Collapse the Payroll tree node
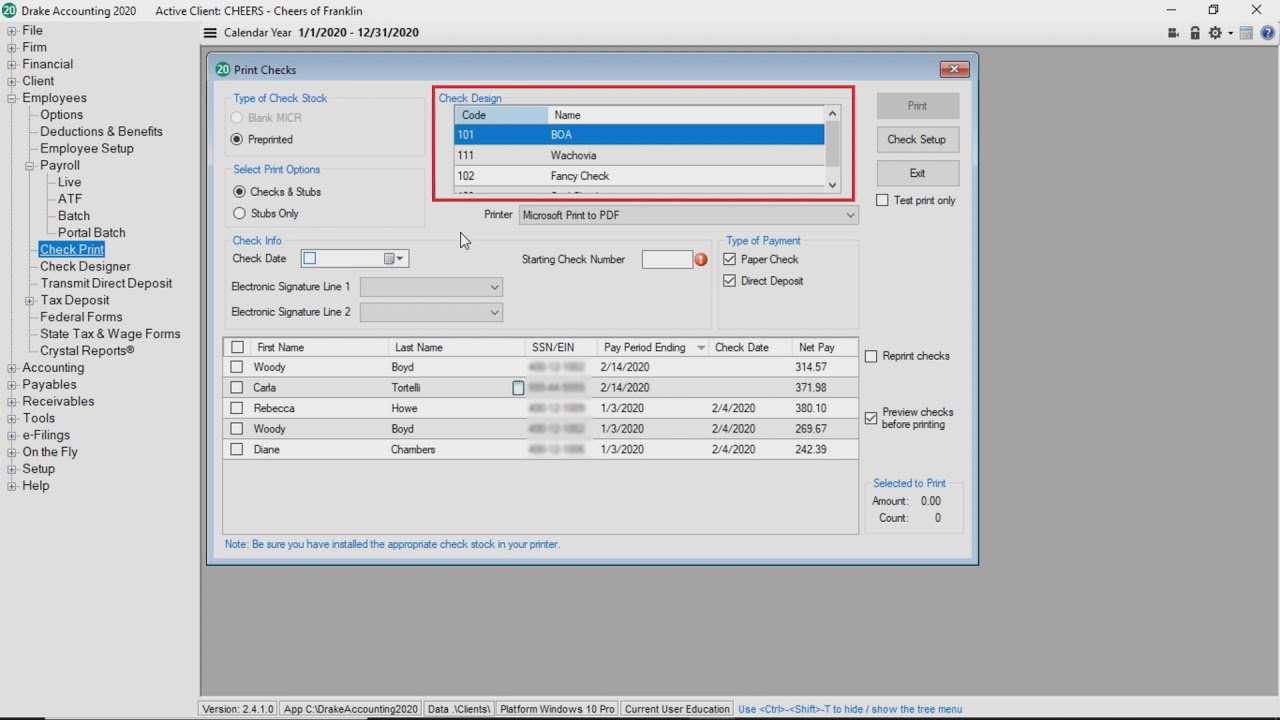This screenshot has width=1280, height=720. 30,166
